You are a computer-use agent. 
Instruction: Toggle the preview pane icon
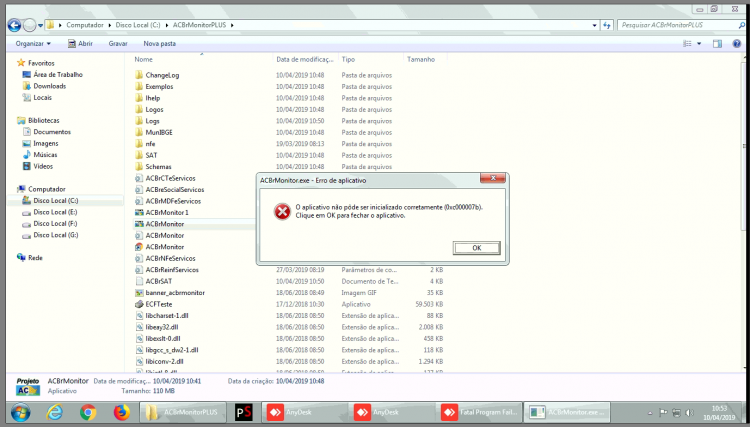coord(717,44)
